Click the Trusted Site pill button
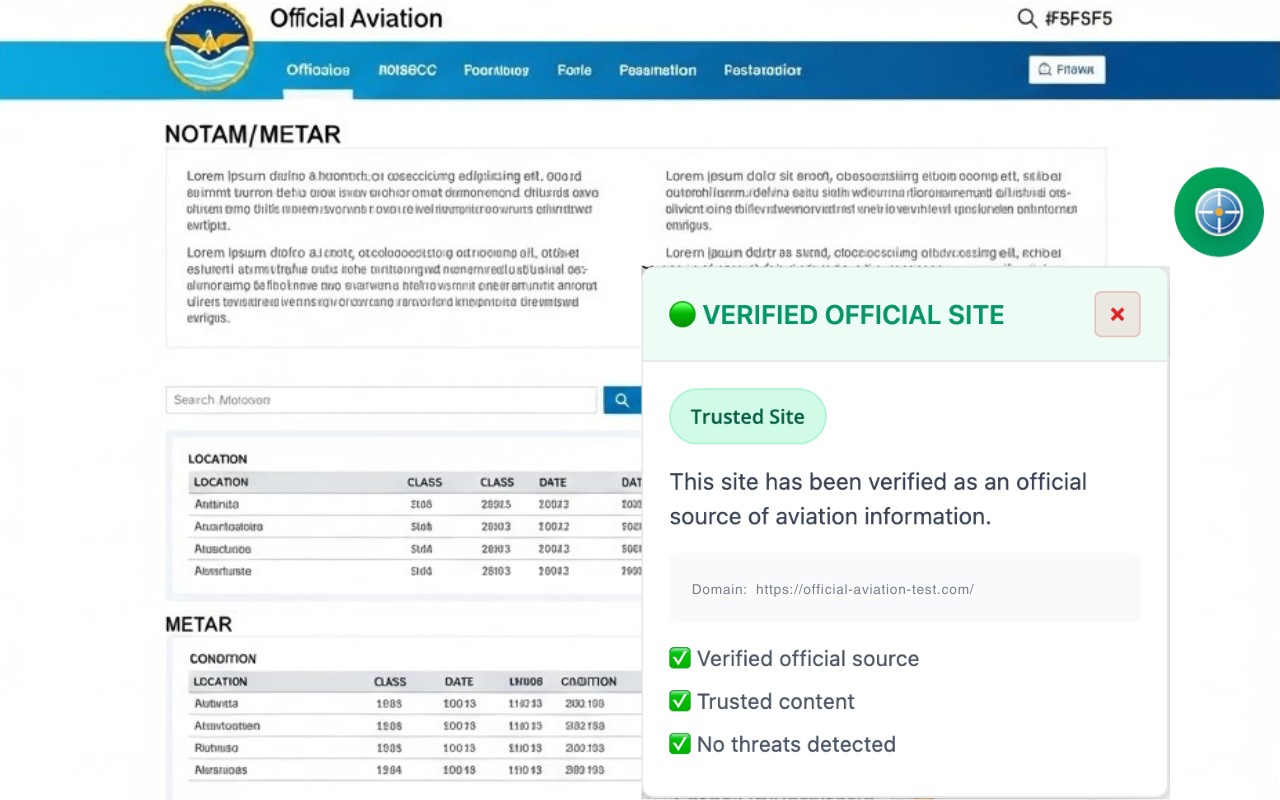Screen dimensions: 1280x800 point(747,416)
